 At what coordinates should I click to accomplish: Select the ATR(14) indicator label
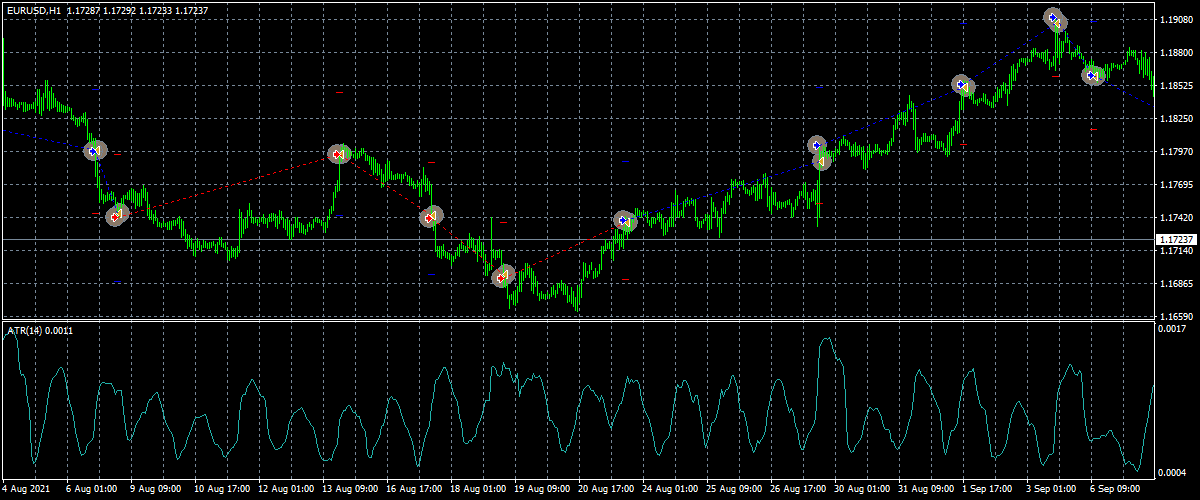click(x=38, y=330)
